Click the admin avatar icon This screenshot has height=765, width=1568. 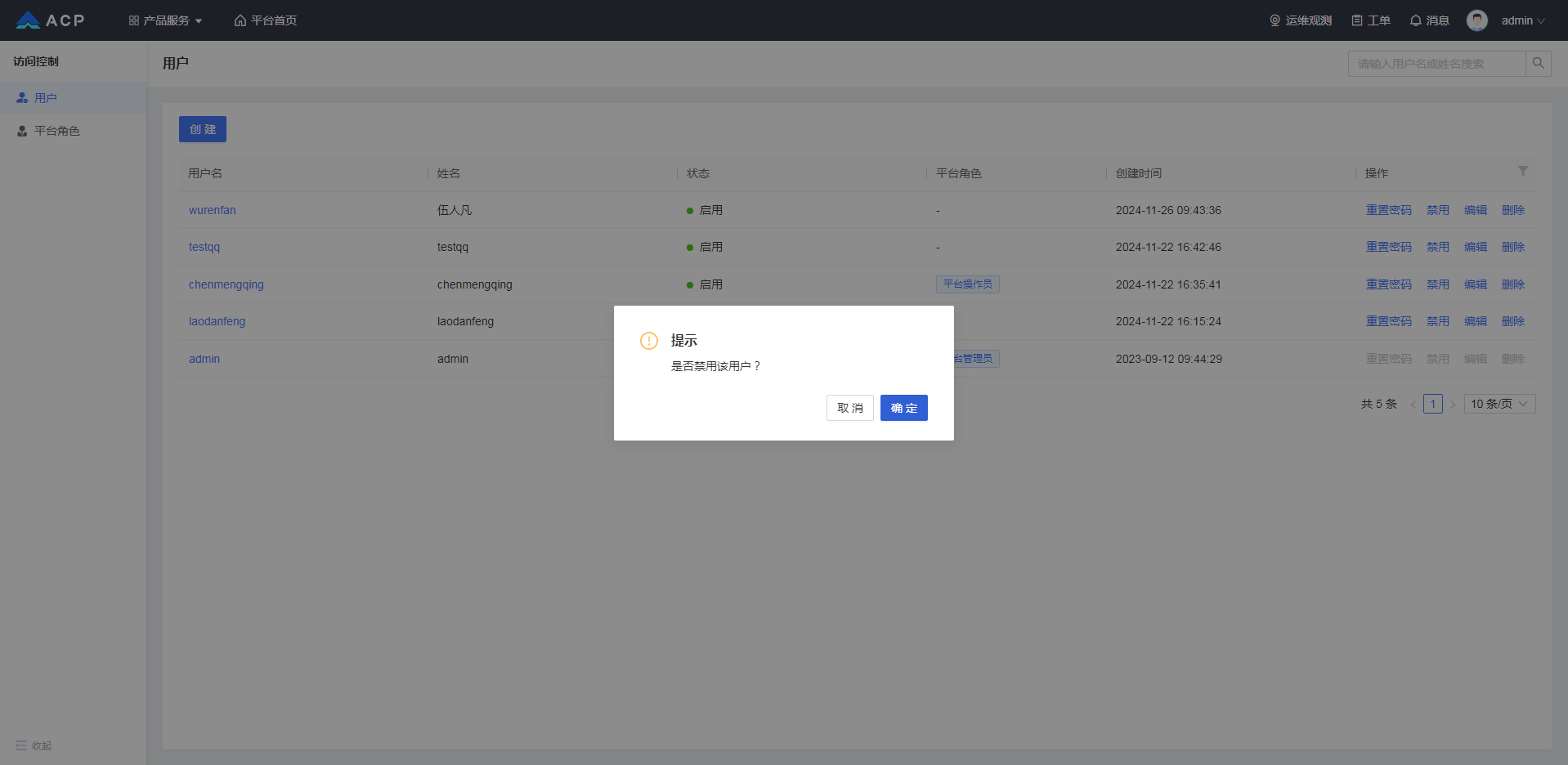pos(1476,20)
